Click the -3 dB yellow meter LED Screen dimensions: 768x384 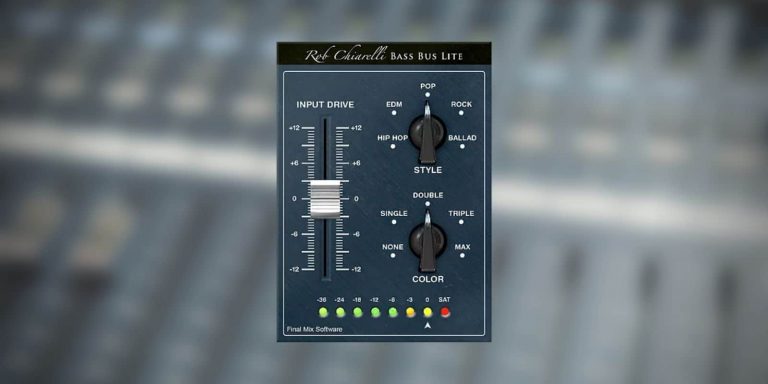[410, 312]
